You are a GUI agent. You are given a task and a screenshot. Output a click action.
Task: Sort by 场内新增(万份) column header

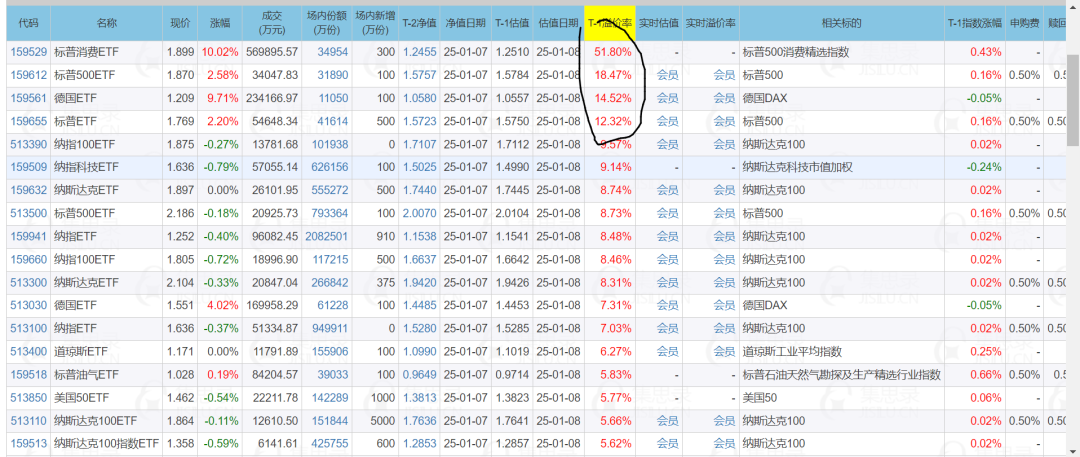(375, 23)
